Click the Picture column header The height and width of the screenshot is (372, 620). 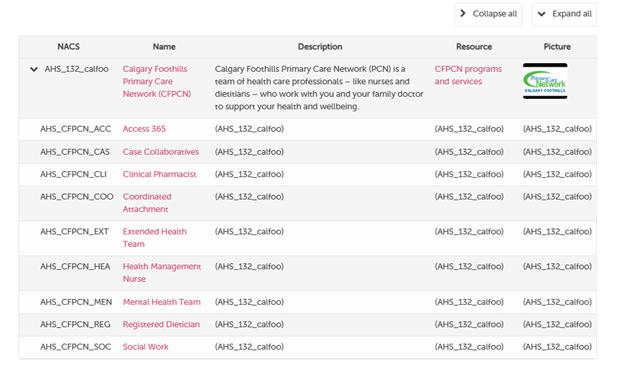pyautogui.click(x=557, y=47)
